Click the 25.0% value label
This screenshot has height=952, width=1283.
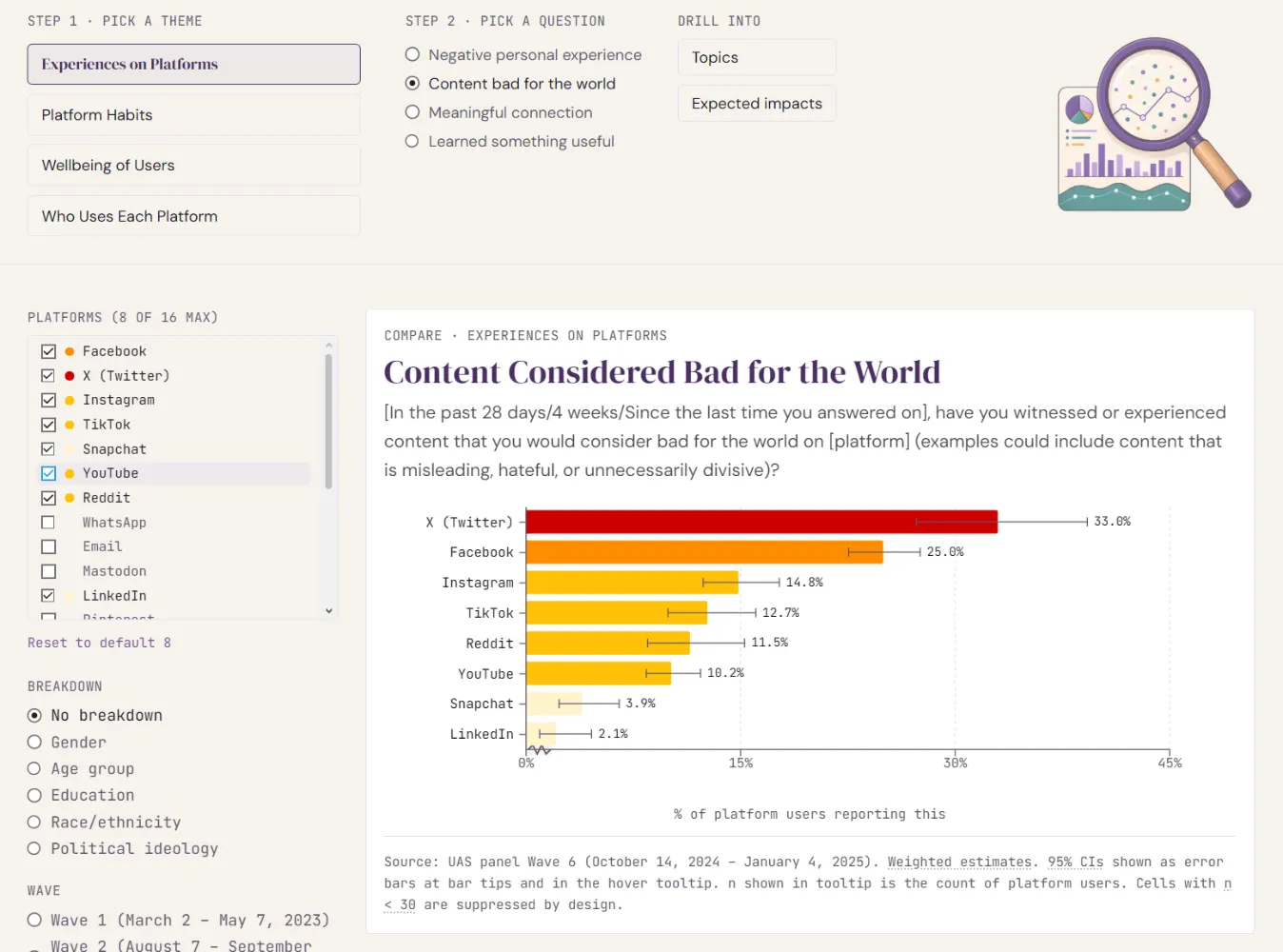(945, 552)
